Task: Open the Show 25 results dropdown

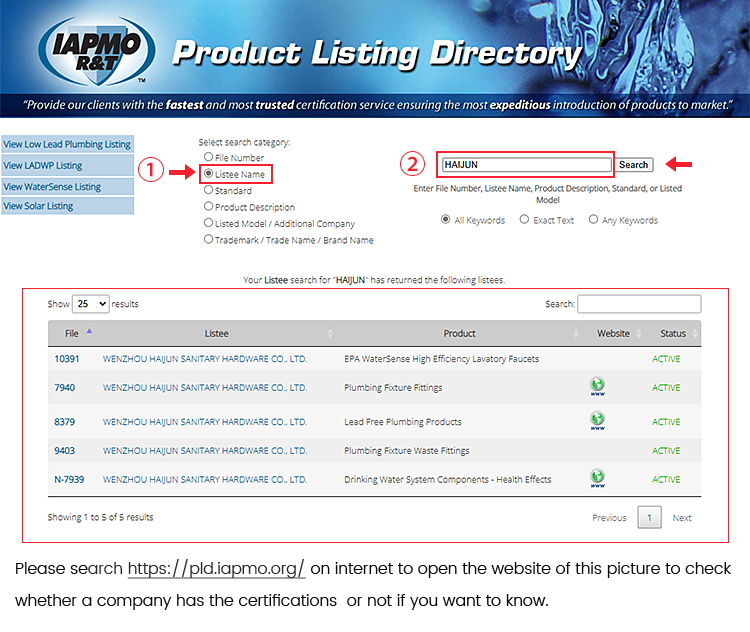Action: click(90, 304)
